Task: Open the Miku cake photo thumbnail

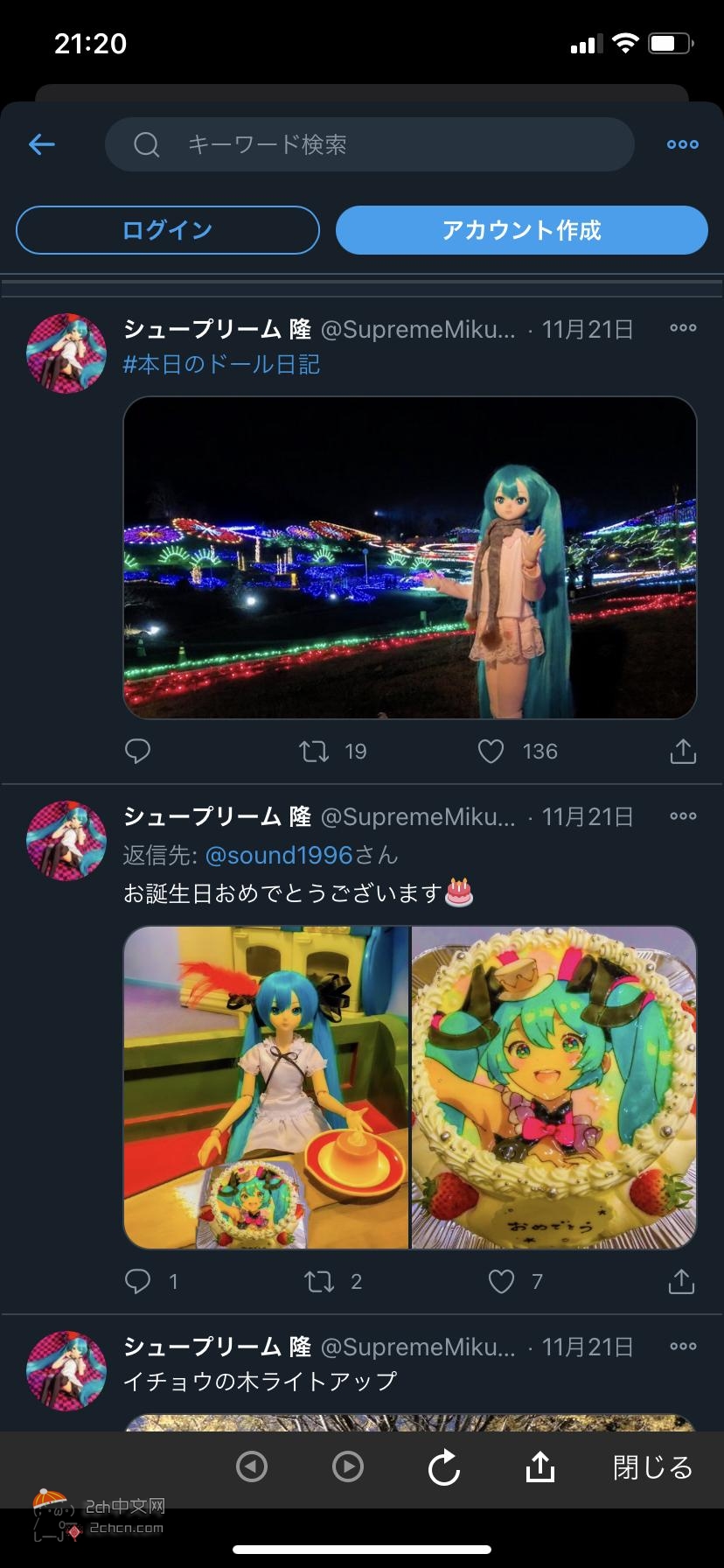Action: pyautogui.click(x=553, y=1087)
